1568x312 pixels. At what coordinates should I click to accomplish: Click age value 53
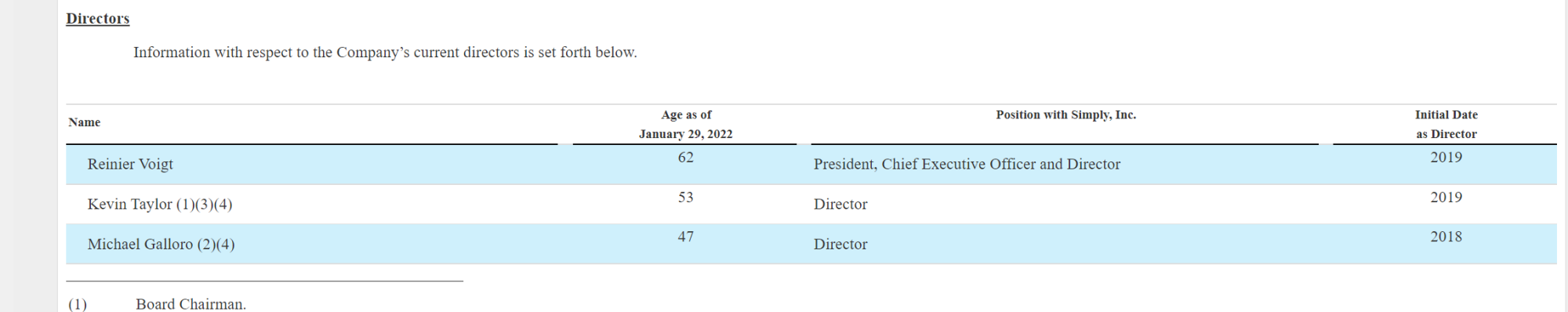tap(685, 198)
